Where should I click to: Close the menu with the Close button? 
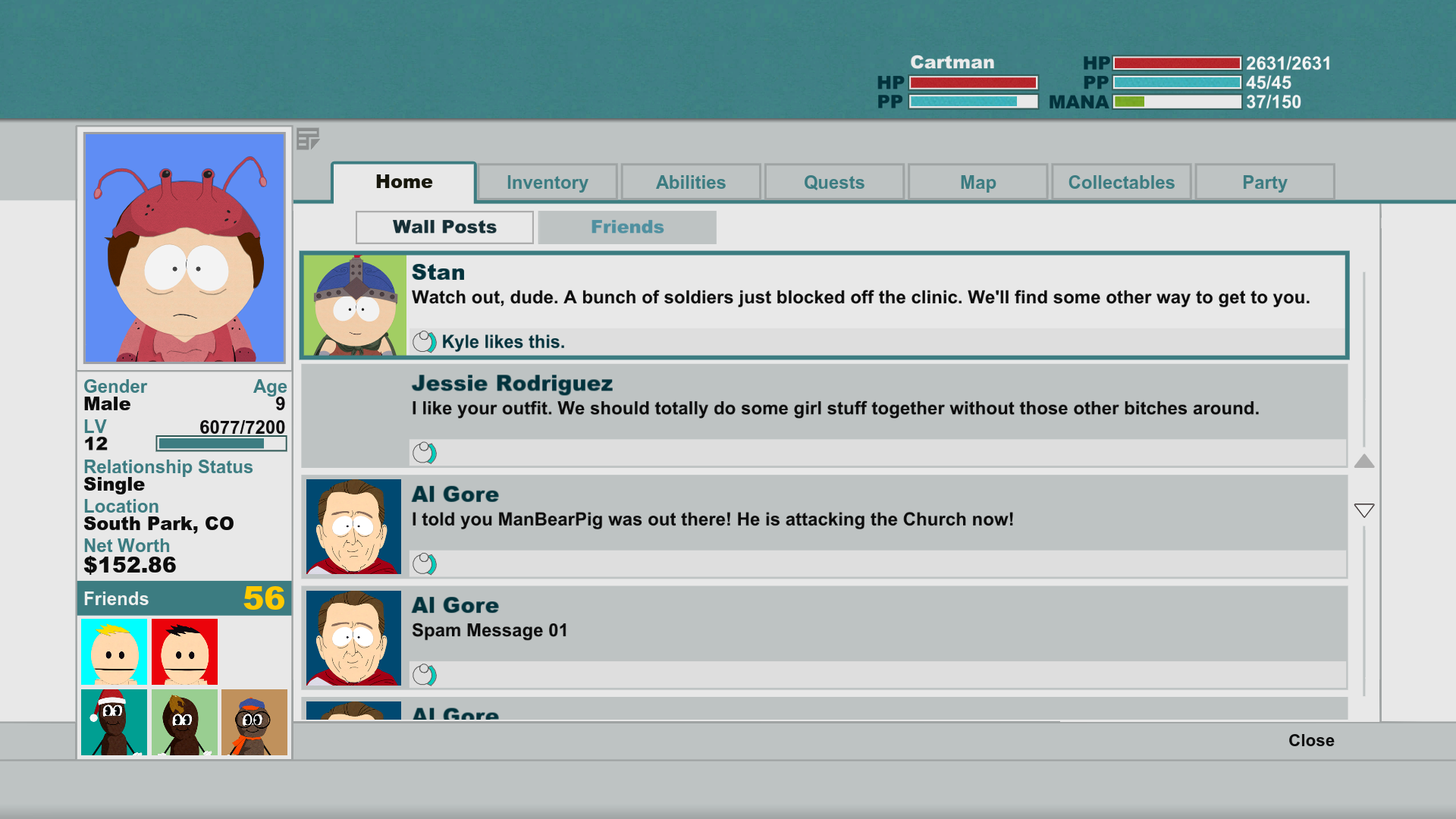point(1311,740)
